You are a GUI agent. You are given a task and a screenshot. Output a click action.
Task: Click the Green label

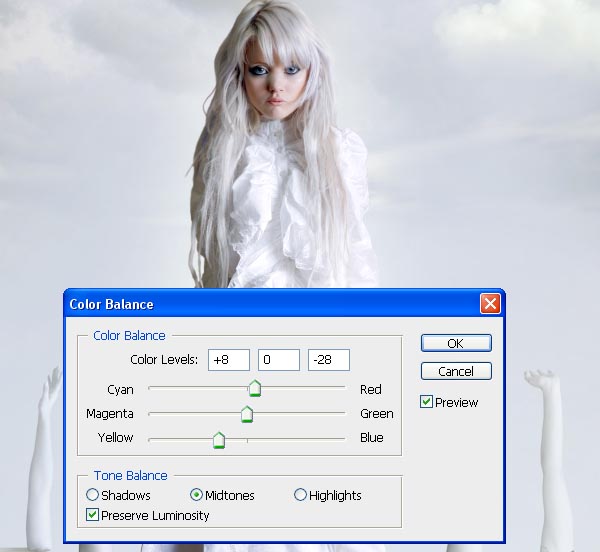tap(377, 414)
